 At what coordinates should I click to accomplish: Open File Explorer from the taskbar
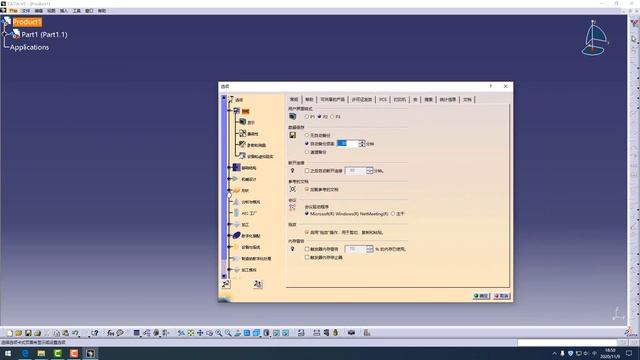pos(41,353)
